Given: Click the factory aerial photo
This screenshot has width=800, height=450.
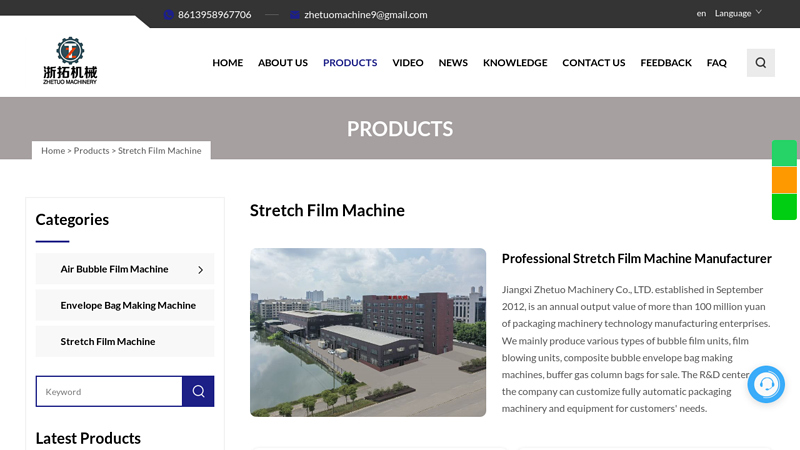Looking at the screenshot, I should pyautogui.click(x=368, y=333).
